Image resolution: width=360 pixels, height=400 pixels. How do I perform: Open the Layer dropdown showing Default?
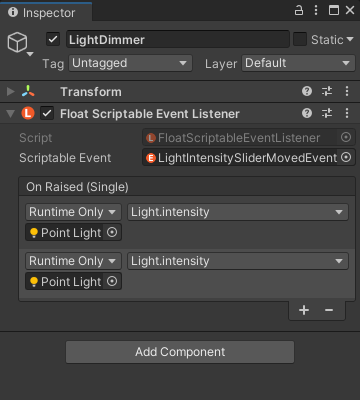click(x=298, y=63)
